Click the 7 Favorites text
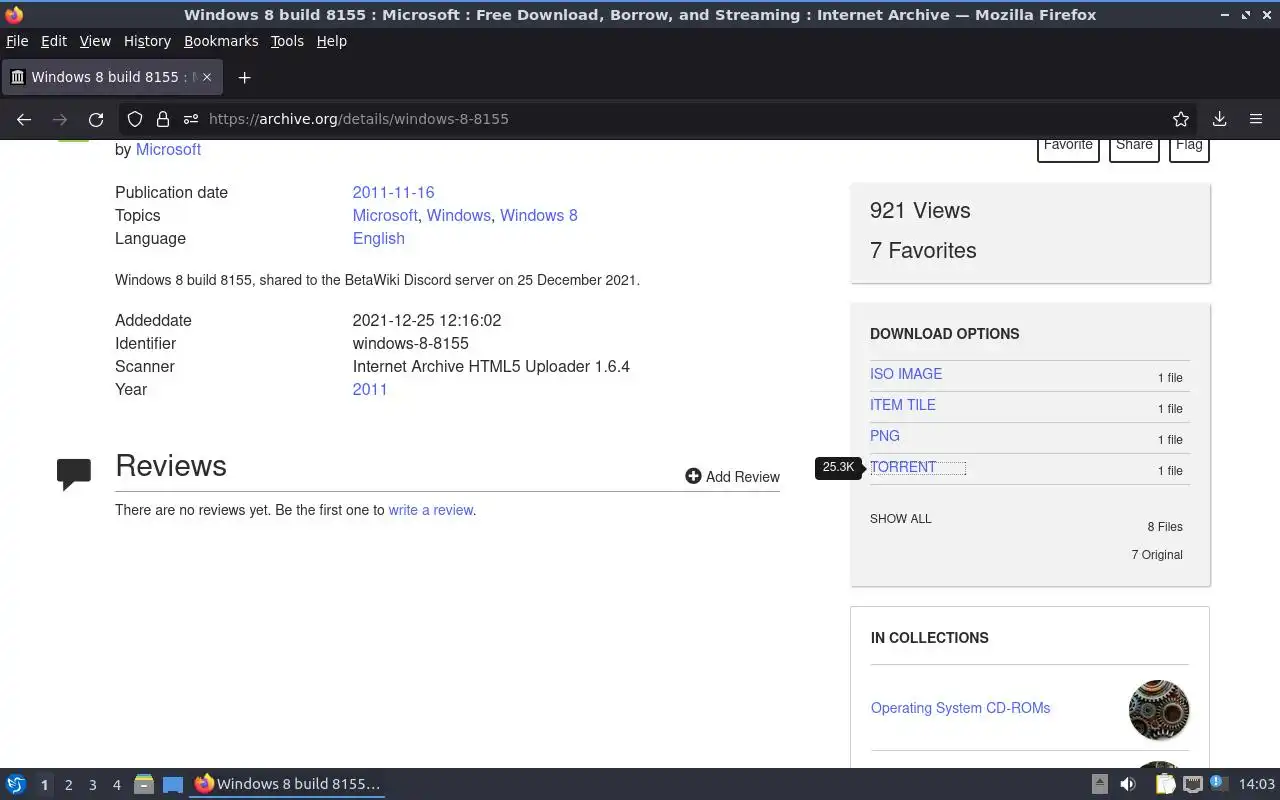 [x=923, y=250]
